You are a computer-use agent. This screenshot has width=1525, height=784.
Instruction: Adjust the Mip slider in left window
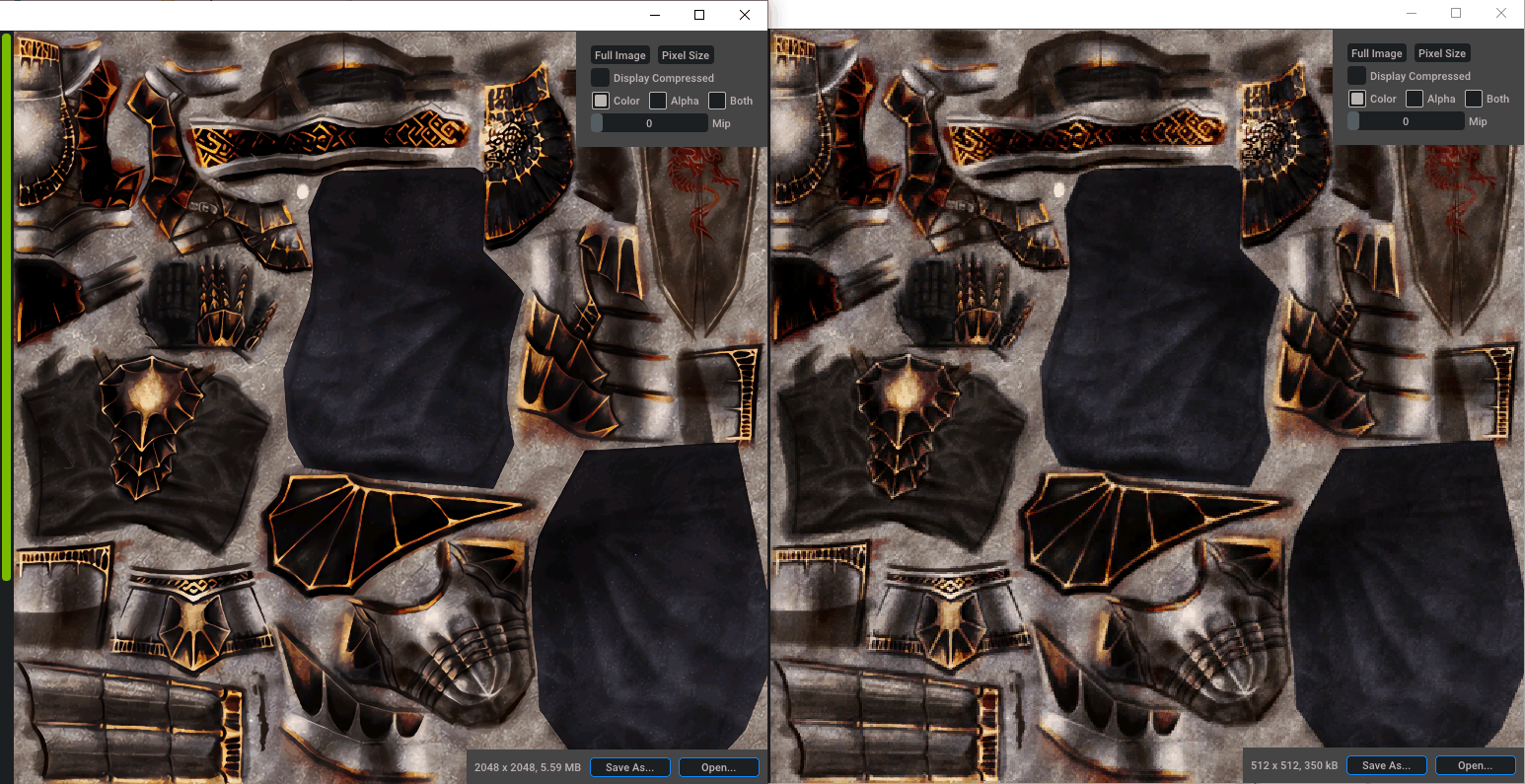[649, 123]
